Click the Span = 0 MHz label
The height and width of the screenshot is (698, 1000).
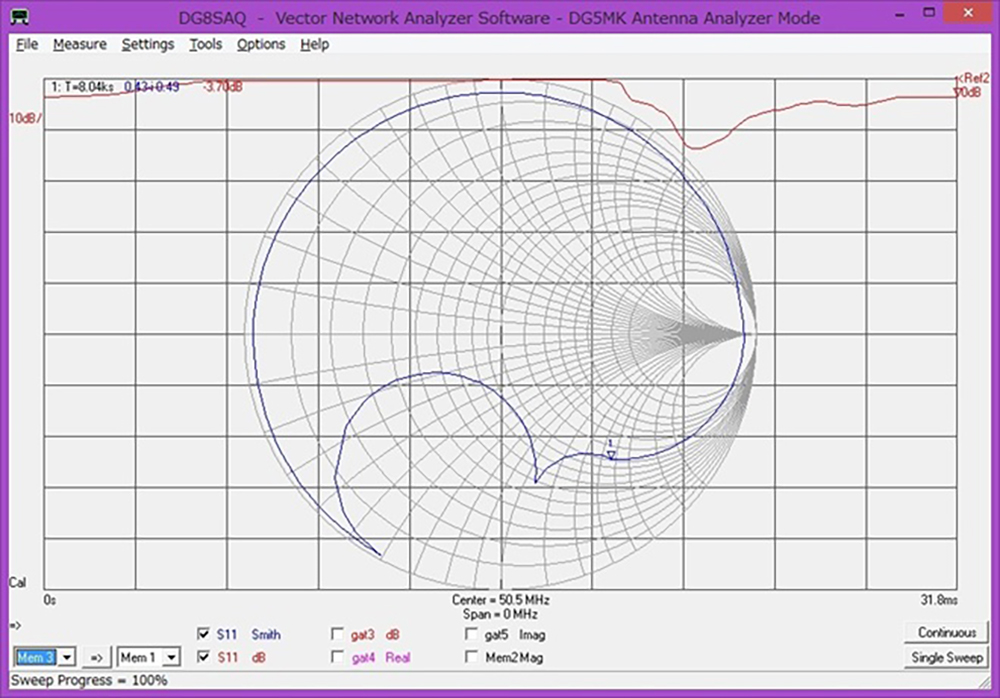click(501, 614)
